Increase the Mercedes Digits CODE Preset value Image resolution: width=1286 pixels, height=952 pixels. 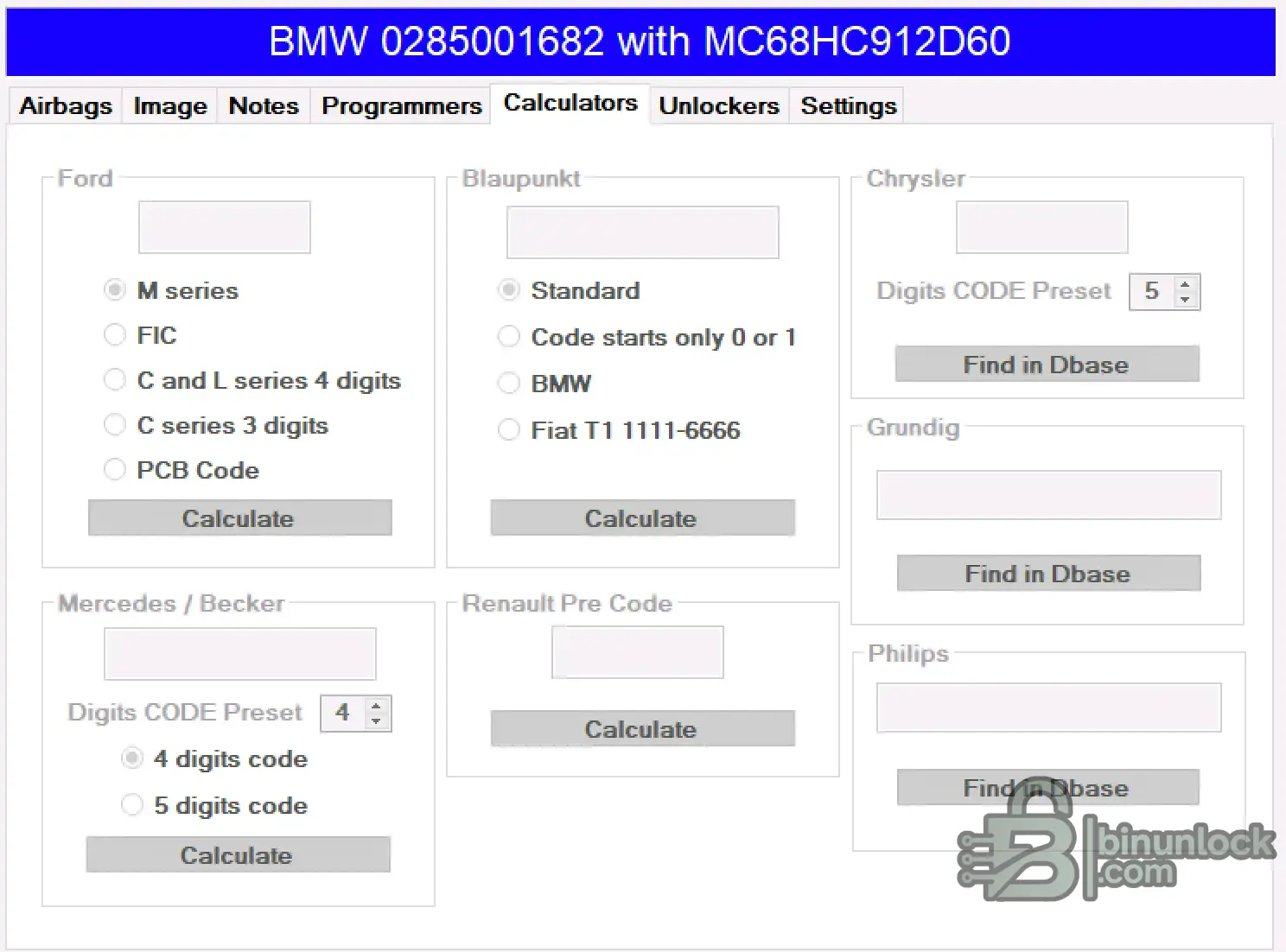(x=376, y=705)
